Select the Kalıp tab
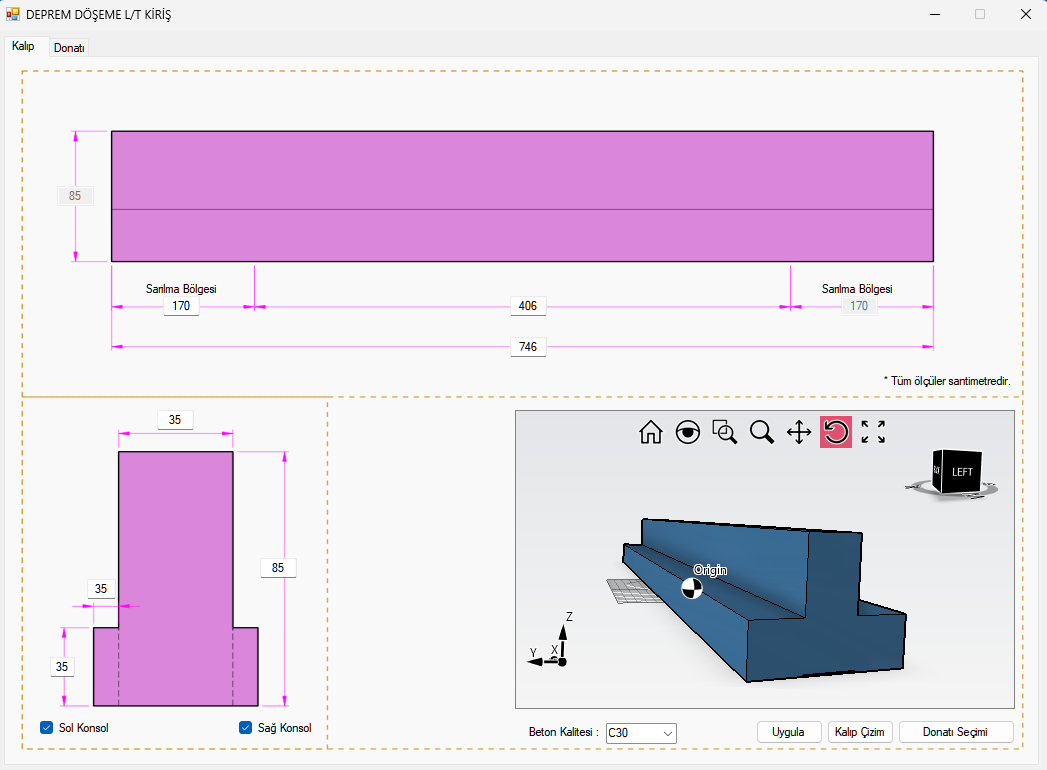This screenshot has height=770, width=1047. tap(23, 46)
